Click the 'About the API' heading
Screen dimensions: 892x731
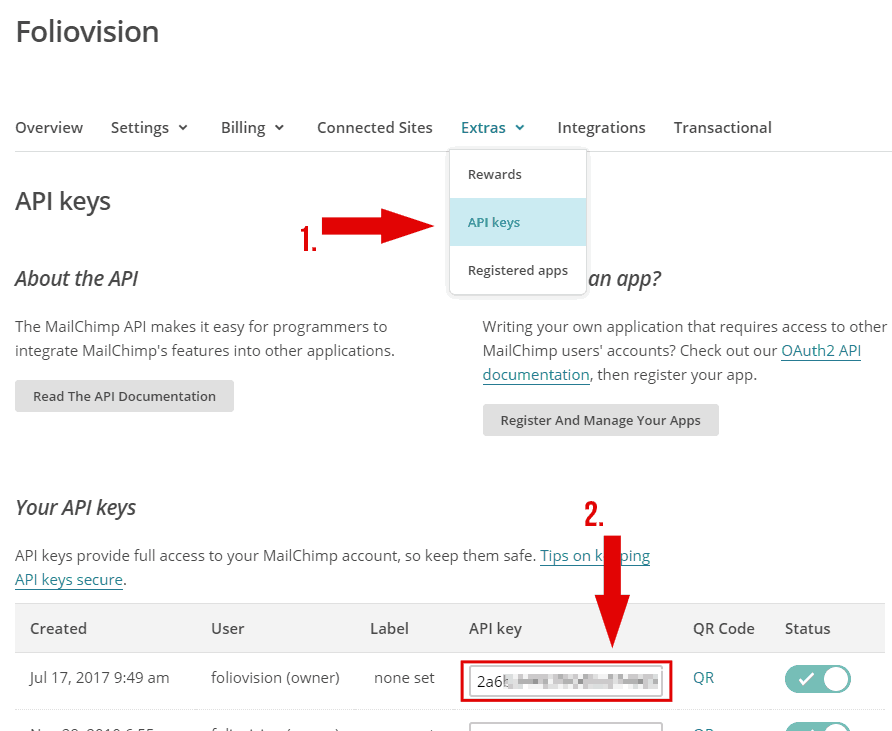(x=76, y=279)
